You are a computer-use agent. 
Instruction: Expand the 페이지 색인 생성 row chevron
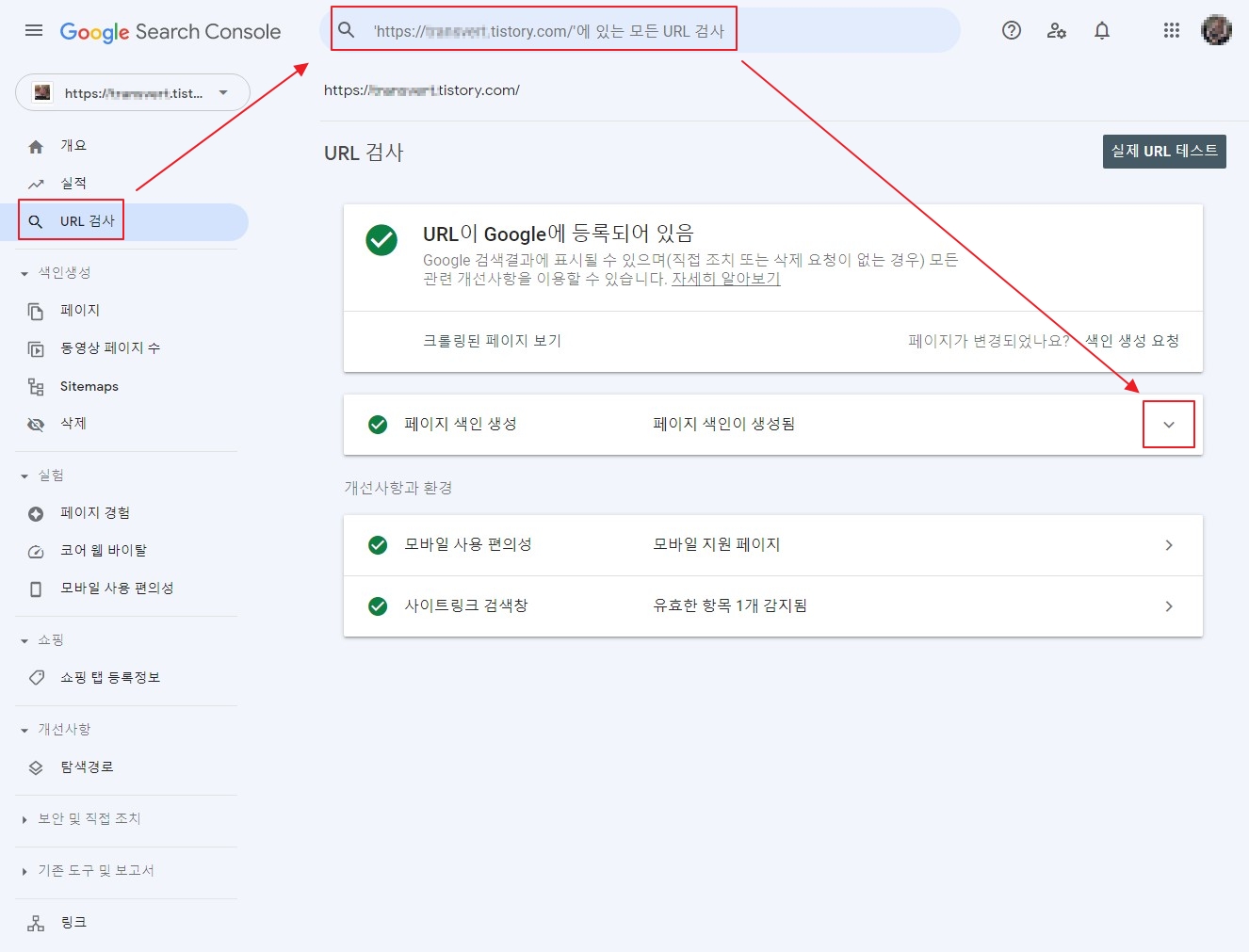point(1169,425)
